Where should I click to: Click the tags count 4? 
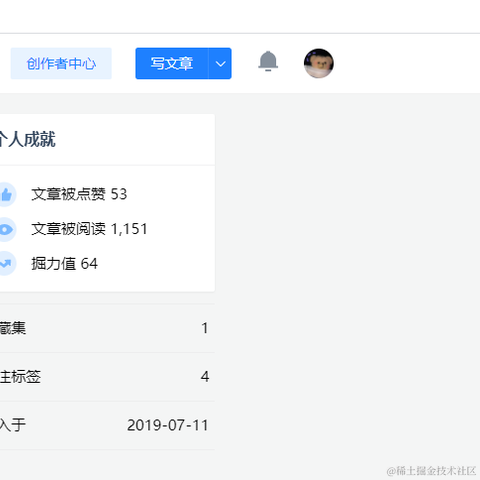[x=205, y=377]
